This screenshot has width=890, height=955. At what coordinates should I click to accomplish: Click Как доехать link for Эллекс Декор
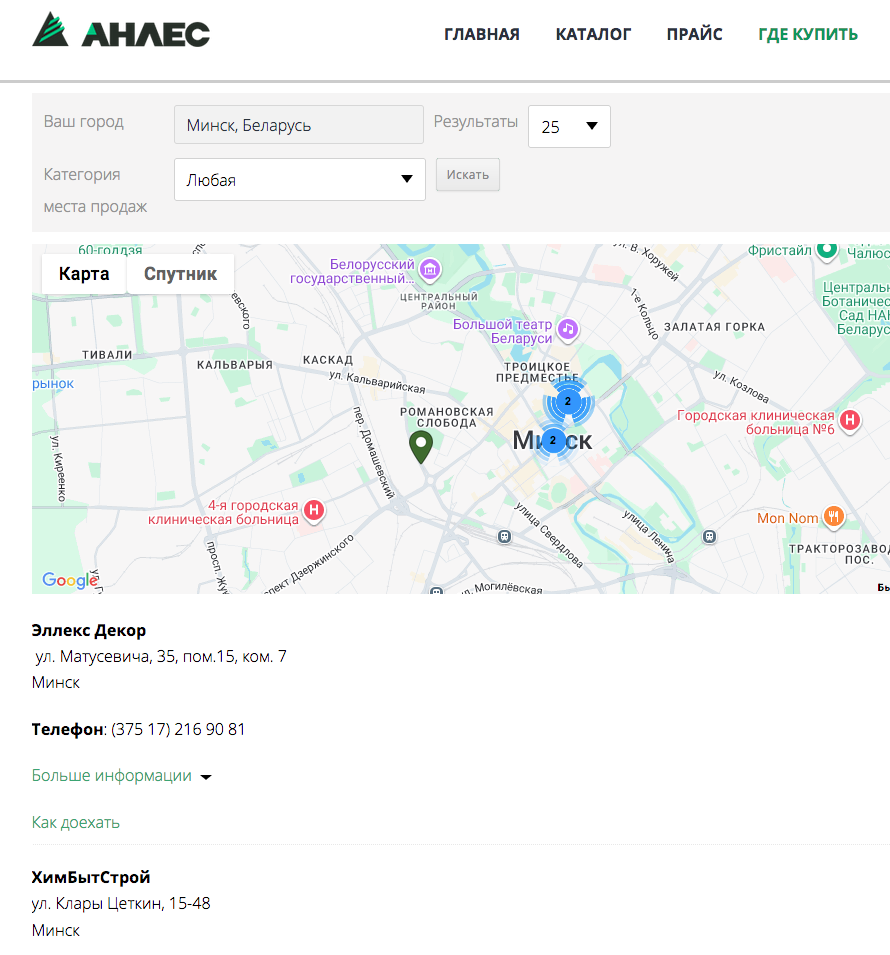click(x=76, y=822)
